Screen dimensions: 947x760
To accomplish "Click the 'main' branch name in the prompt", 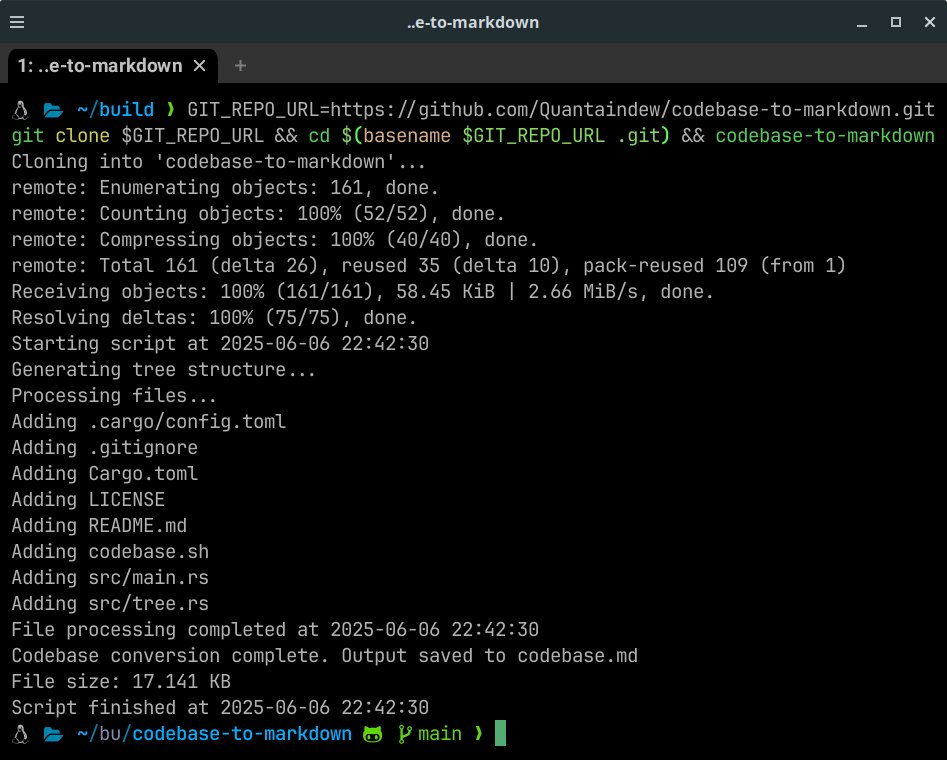I will 440,733.
